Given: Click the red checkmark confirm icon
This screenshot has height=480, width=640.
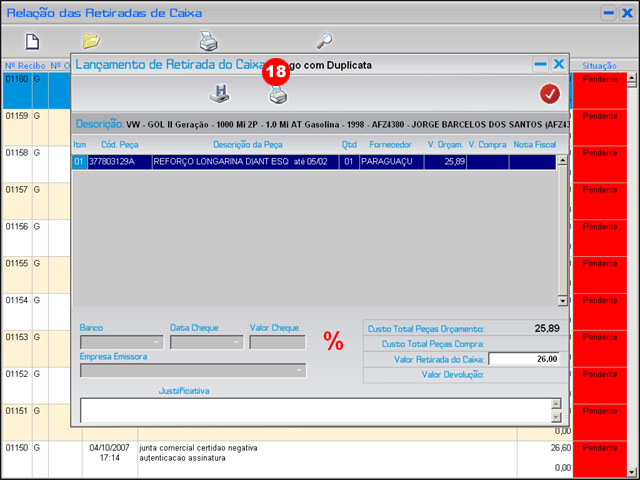Looking at the screenshot, I should click(549, 94).
